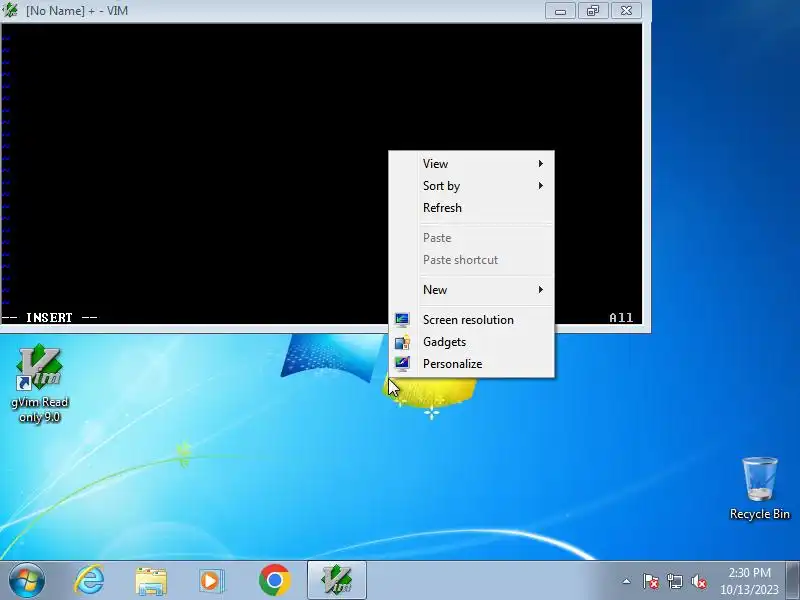Open the Windows Start orb
This screenshot has width=800, height=600.
pyautogui.click(x=27, y=580)
